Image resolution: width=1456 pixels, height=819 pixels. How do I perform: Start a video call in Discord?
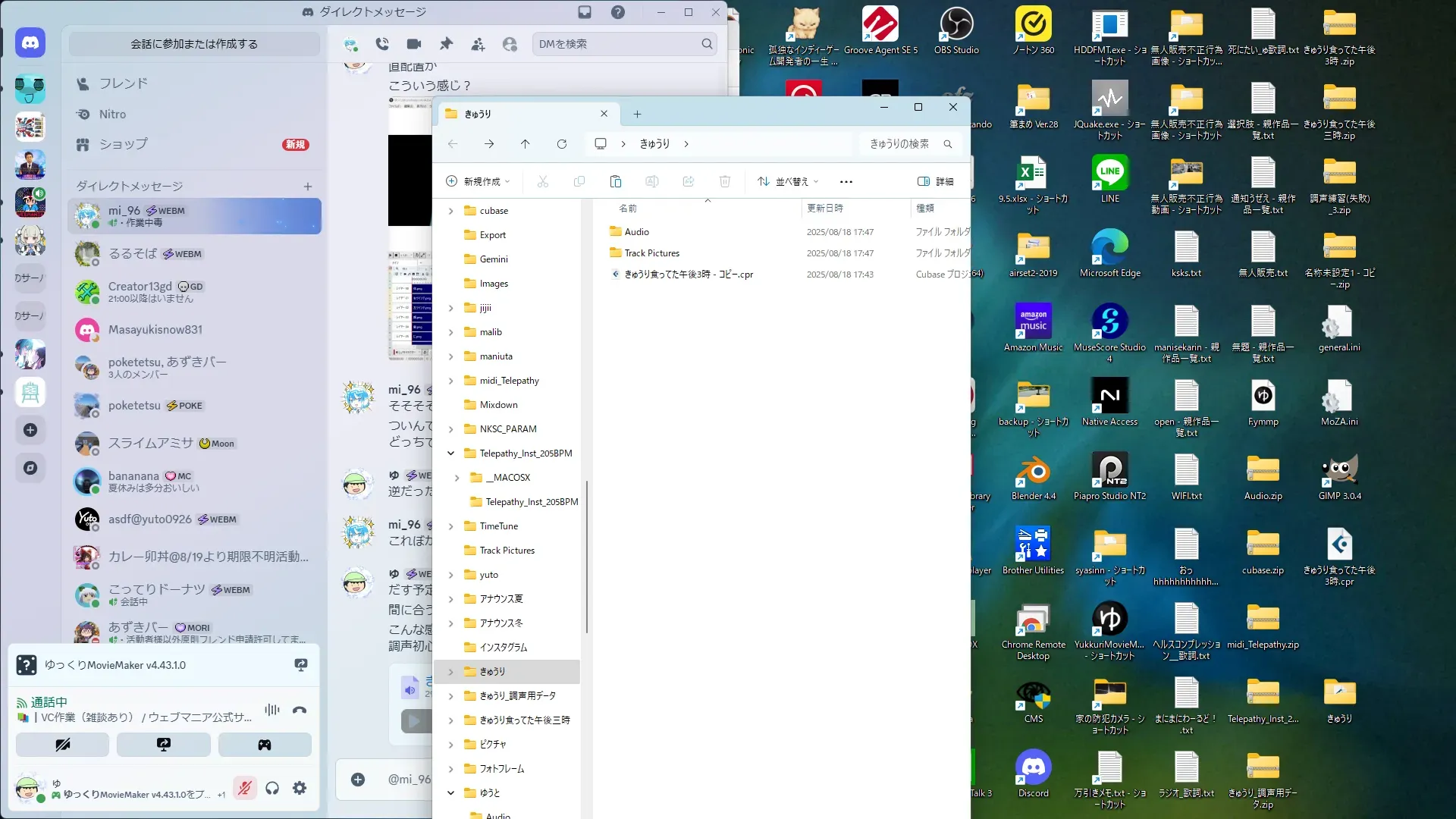[x=414, y=44]
